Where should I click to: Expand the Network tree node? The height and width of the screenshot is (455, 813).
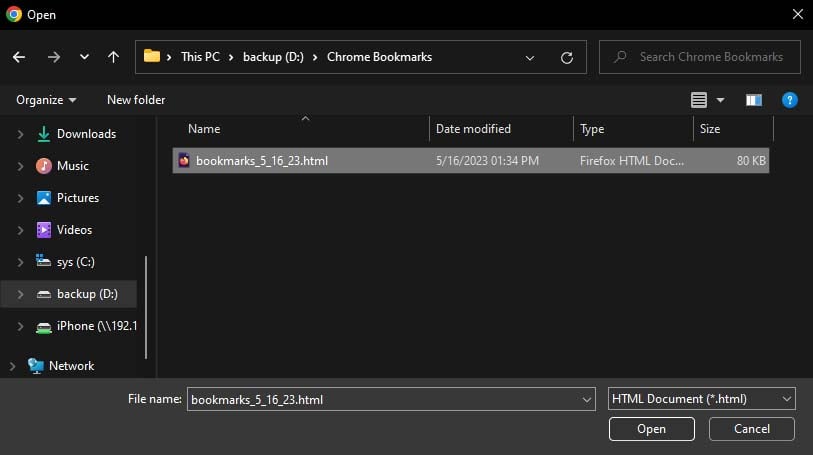[x=12, y=366]
